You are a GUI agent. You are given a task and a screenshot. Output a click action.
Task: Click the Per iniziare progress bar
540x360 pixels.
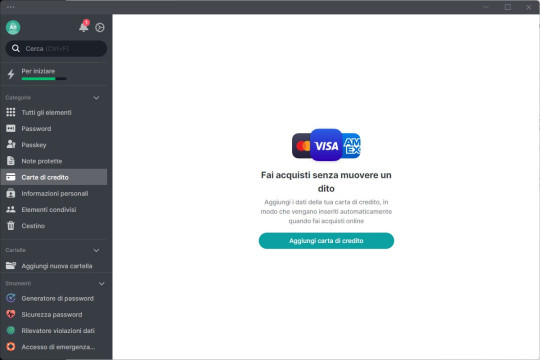coord(44,79)
